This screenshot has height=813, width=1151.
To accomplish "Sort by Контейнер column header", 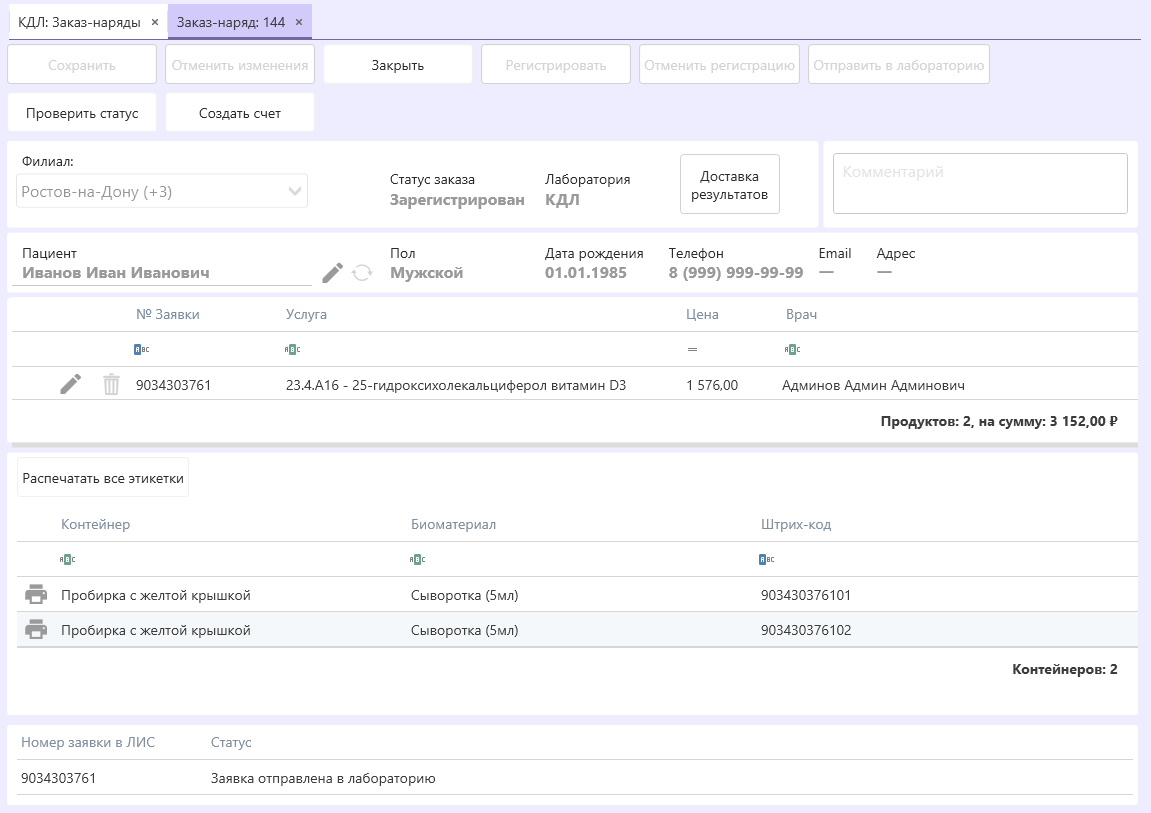I will coord(95,524).
